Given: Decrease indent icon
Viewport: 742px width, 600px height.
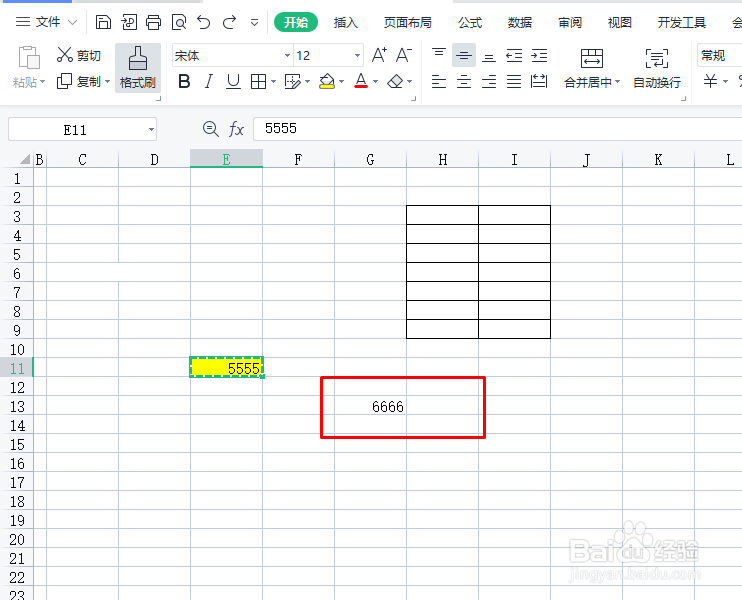Looking at the screenshot, I should coord(514,55).
